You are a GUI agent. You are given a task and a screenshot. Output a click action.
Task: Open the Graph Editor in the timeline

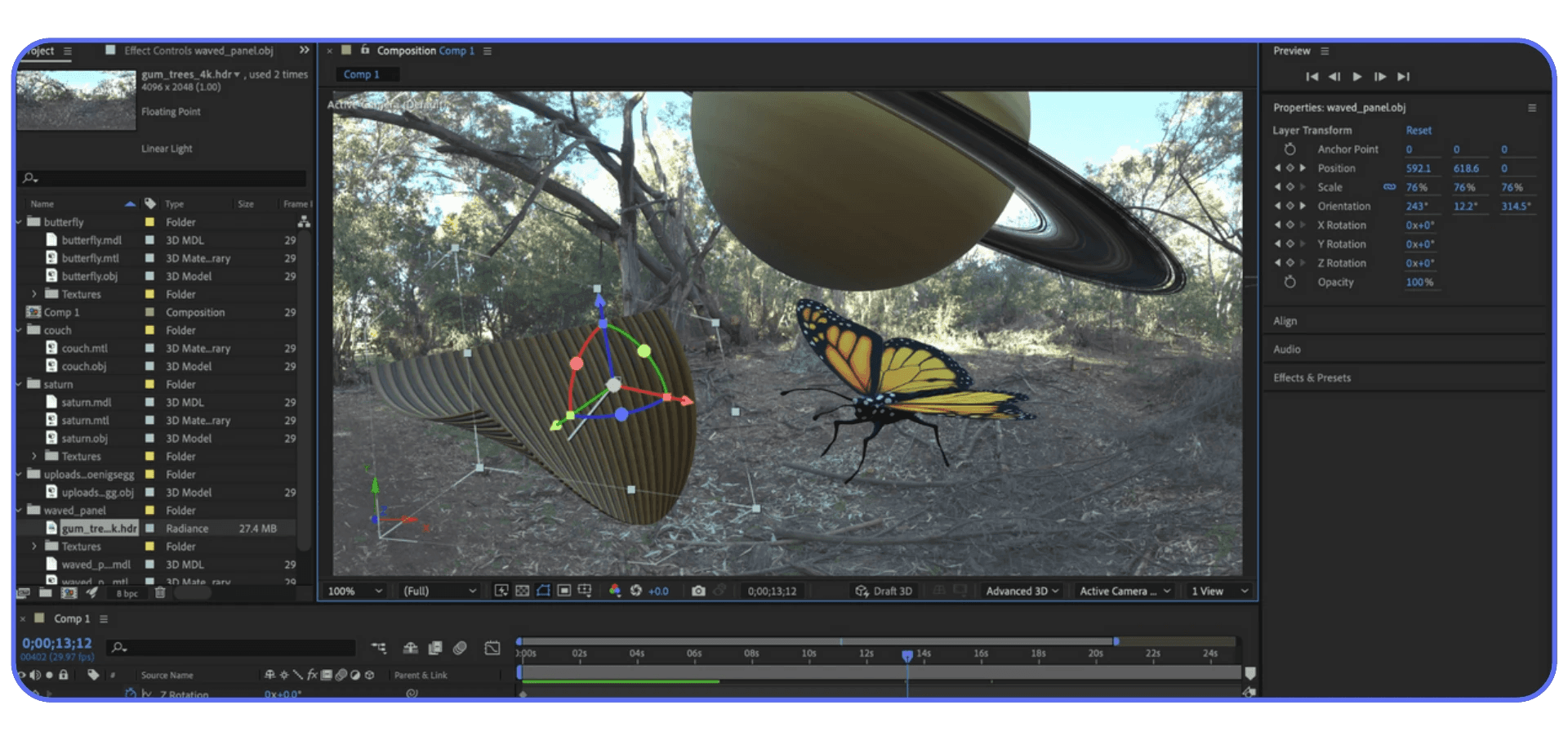click(492, 648)
